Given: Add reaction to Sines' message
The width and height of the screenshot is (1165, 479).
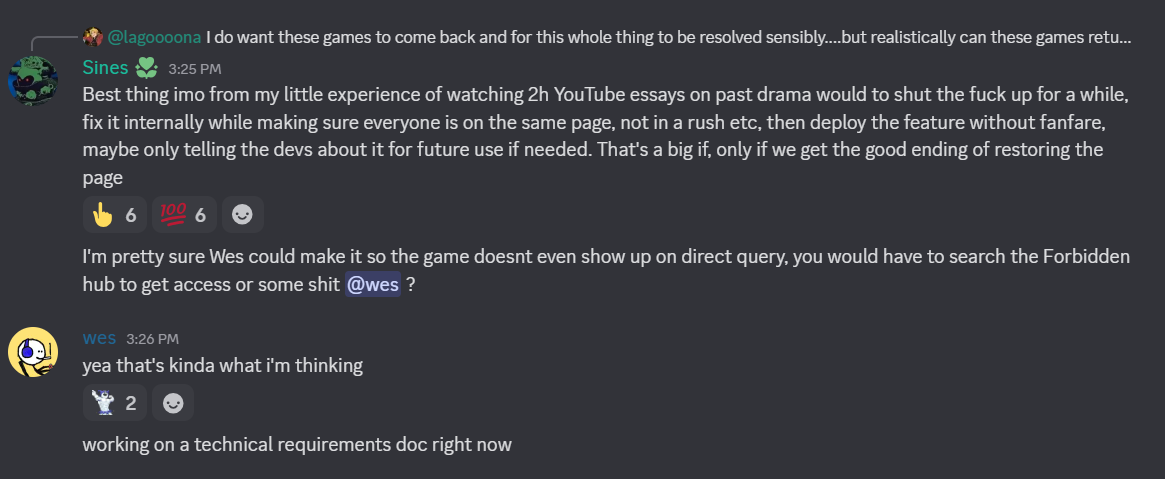Looking at the screenshot, I should (242, 215).
